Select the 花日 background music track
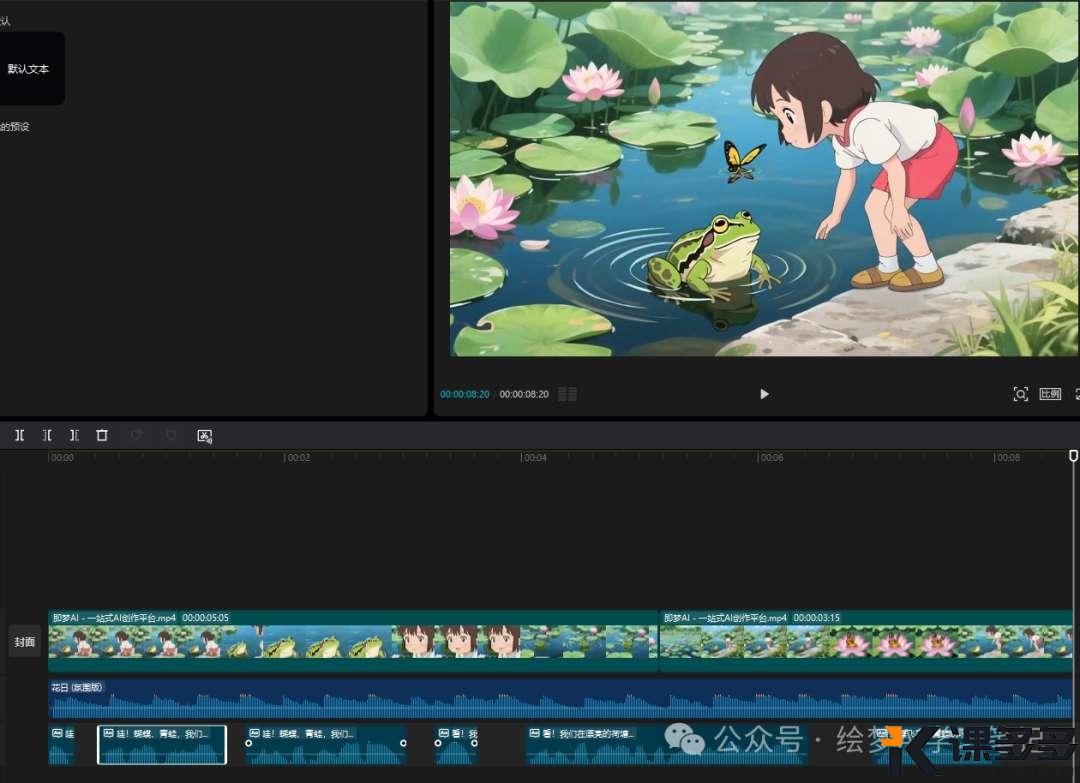Image resolution: width=1080 pixels, height=783 pixels. pyautogui.click(x=560, y=699)
